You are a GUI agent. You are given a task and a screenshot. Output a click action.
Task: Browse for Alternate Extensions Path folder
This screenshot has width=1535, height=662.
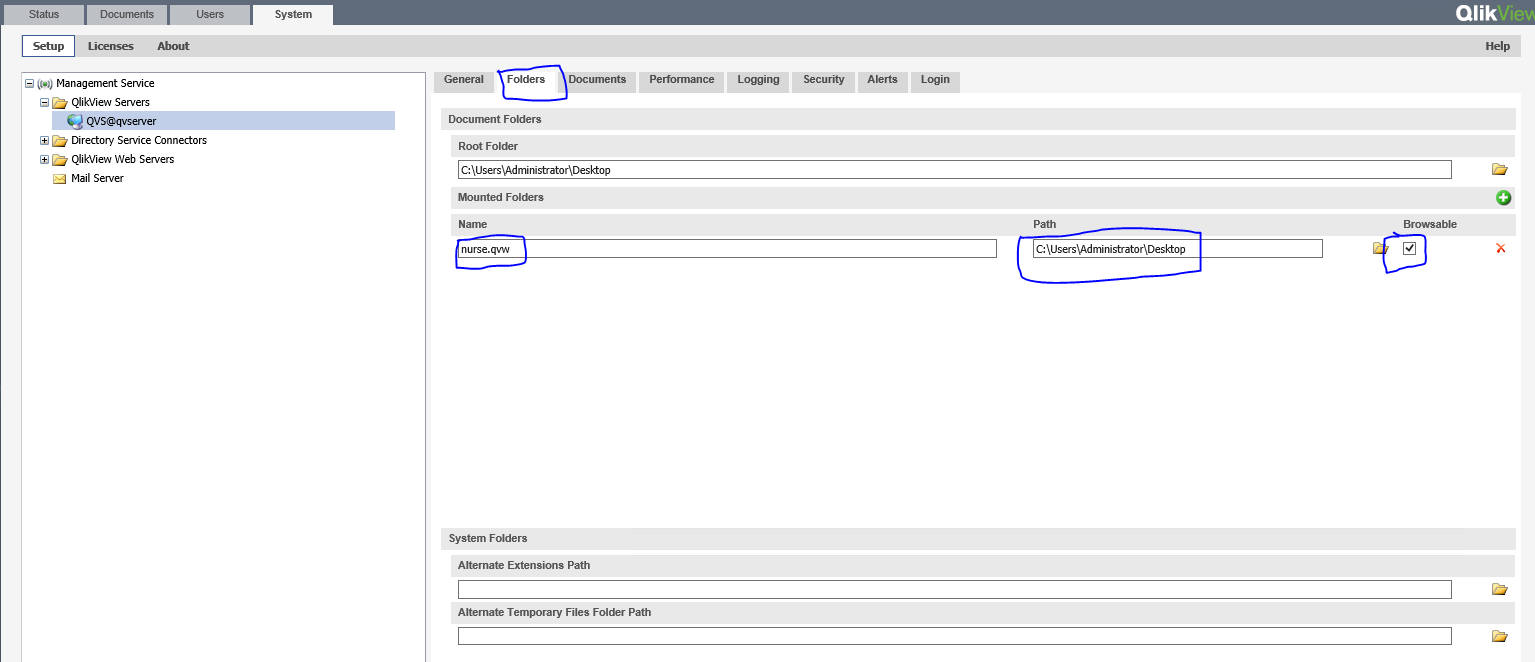[x=1499, y=590]
